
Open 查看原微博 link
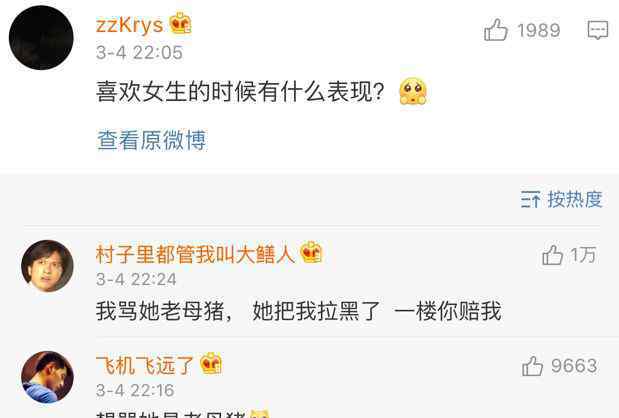pyautogui.click(x=152, y=140)
